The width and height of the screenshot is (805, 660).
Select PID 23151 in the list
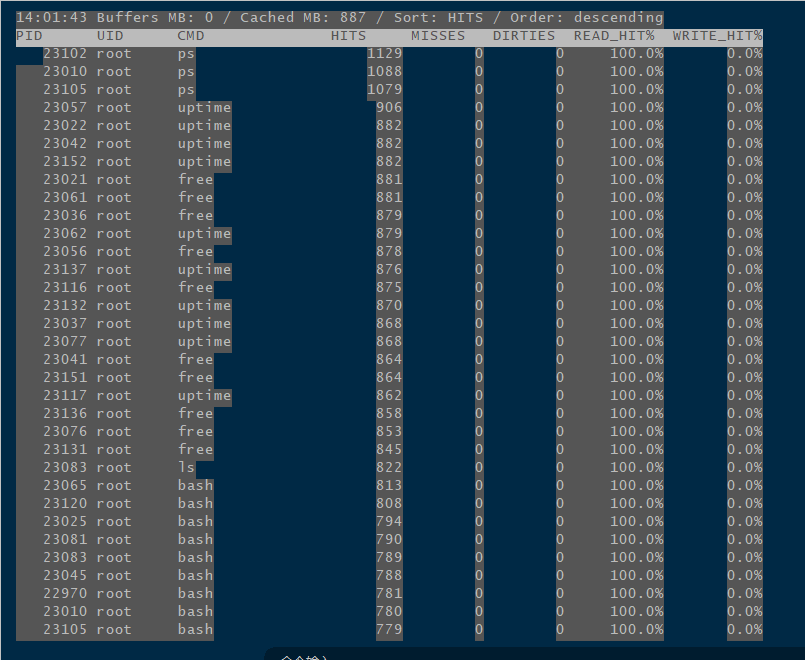tap(65, 378)
